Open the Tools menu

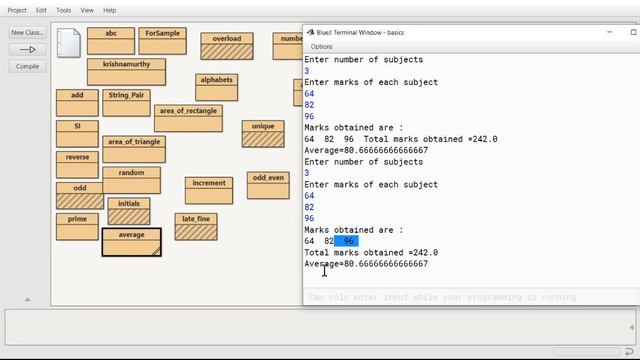(x=63, y=10)
